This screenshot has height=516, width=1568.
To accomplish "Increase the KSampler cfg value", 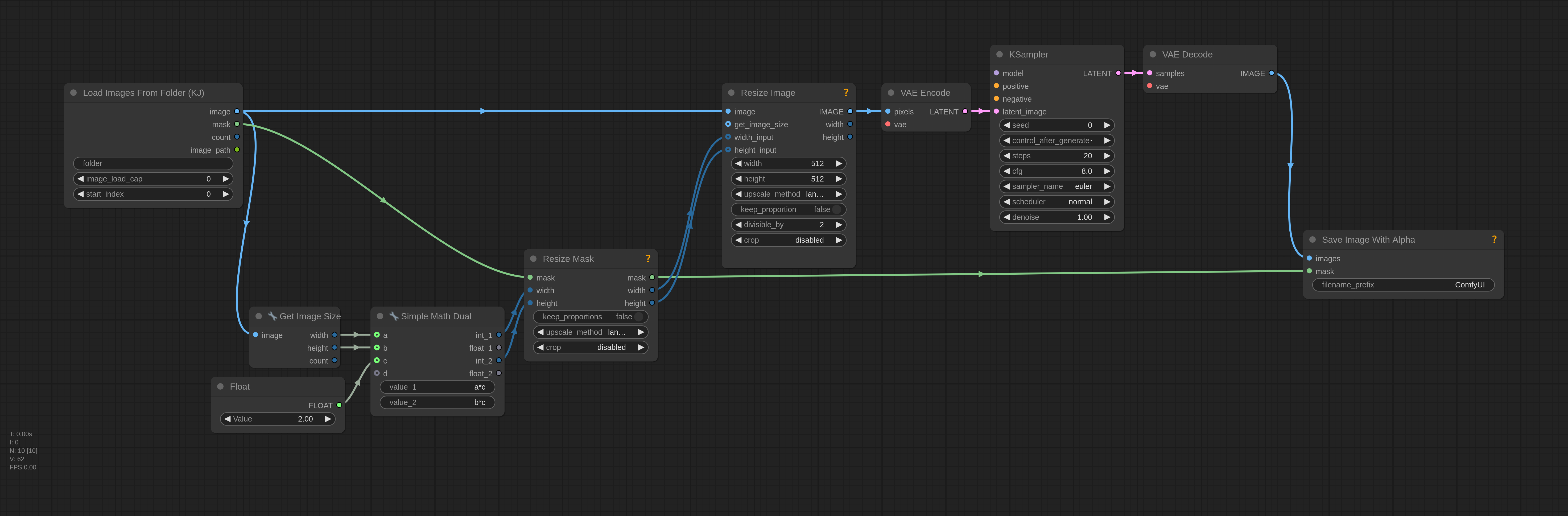I will [x=1107, y=171].
